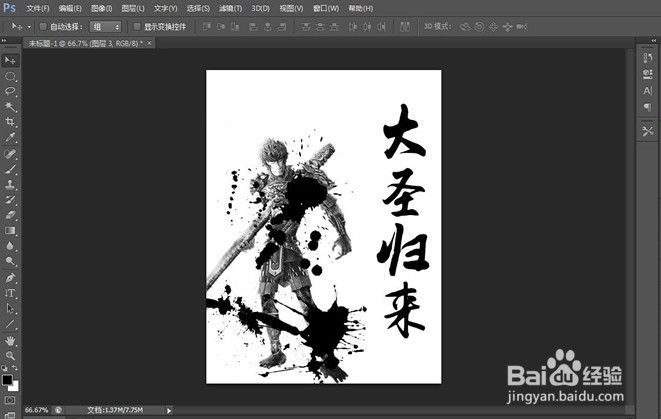Open the 3D(D) menu
Image resolution: width=661 pixels, height=419 pixels.
click(x=261, y=8)
